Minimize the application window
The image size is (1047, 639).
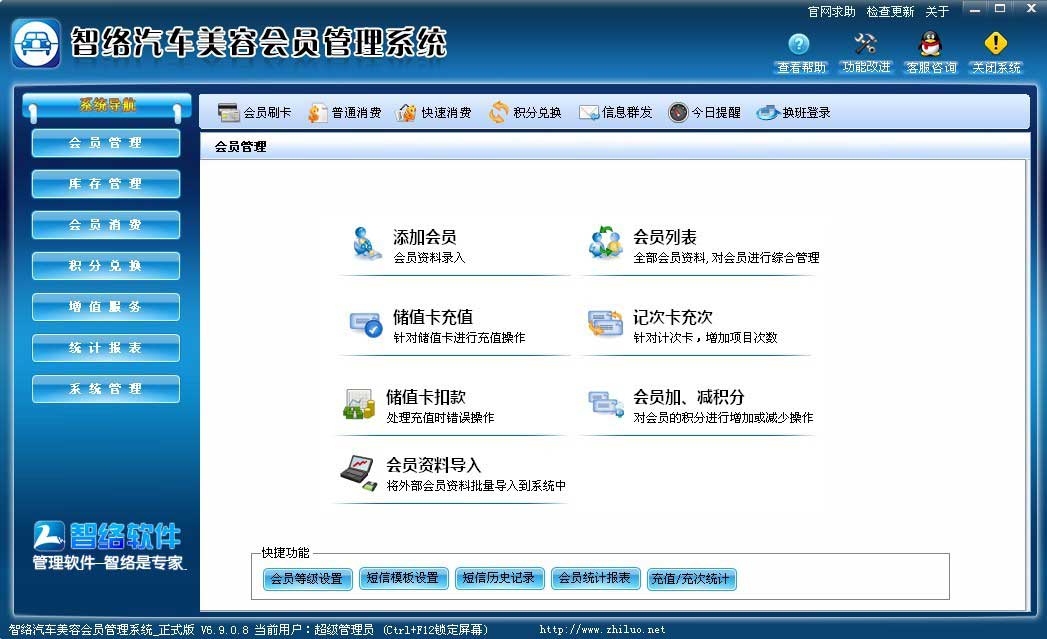(976, 9)
